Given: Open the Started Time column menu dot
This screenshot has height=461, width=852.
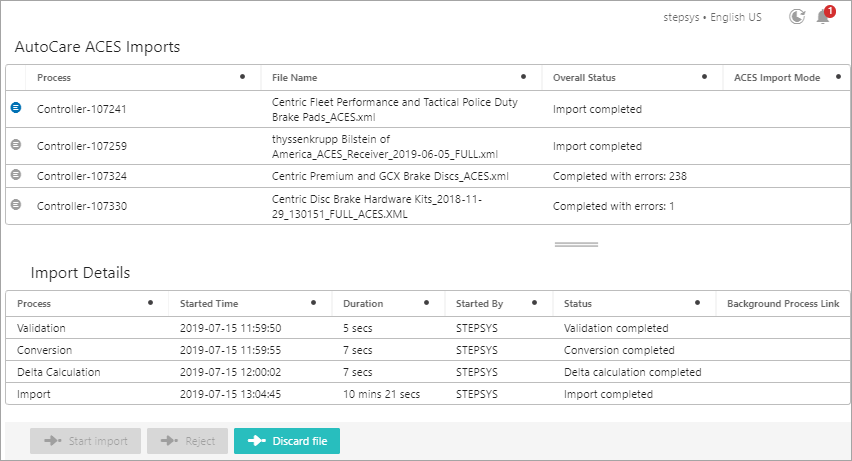Looking at the screenshot, I should point(314,303).
